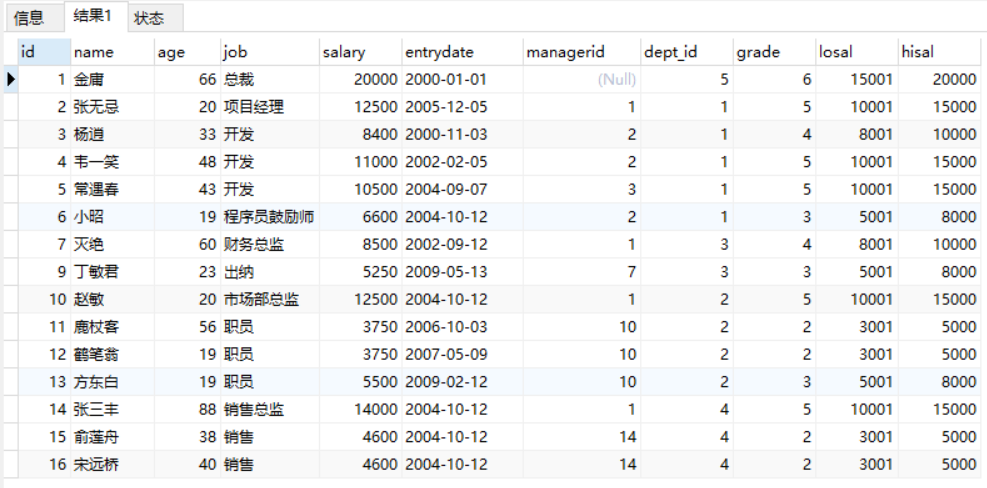Click the entrydate cell 2007-05-09
This screenshot has height=488, width=987.
pos(462,355)
